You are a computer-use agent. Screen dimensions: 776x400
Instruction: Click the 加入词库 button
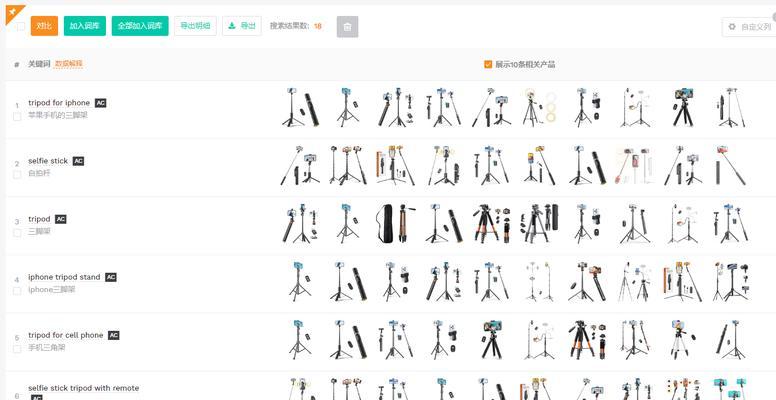point(85,26)
